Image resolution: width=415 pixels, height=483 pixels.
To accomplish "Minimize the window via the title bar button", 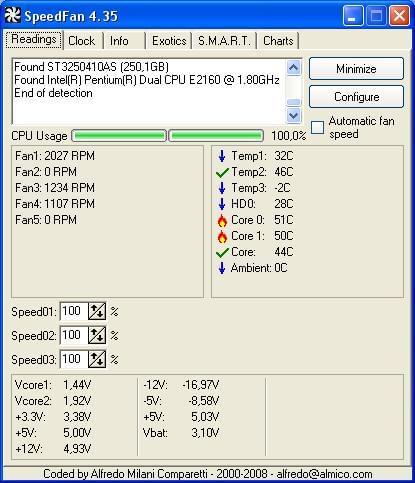I will click(353, 15).
